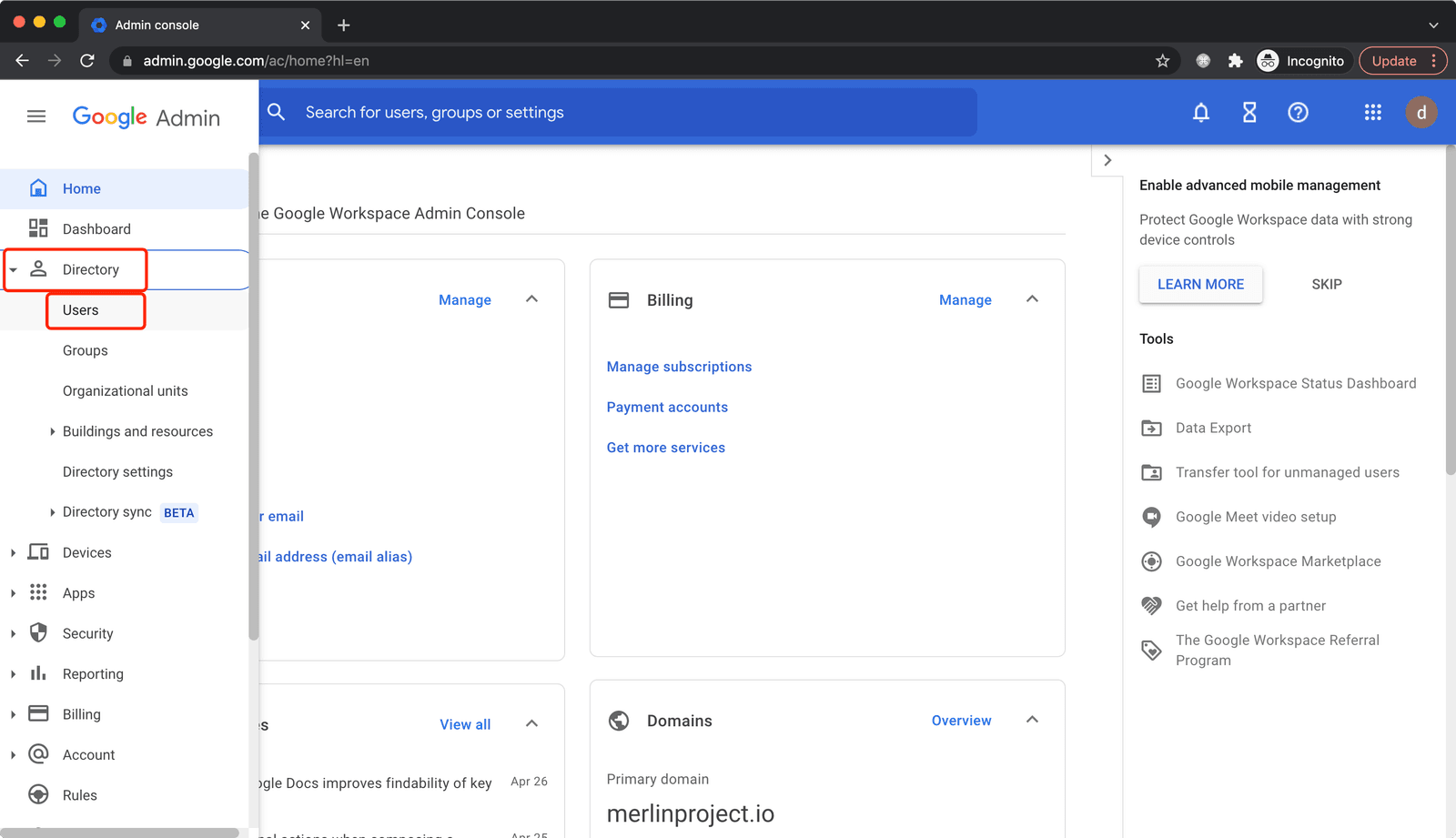Open Directory settings
The image size is (1456, 838).
[117, 471]
